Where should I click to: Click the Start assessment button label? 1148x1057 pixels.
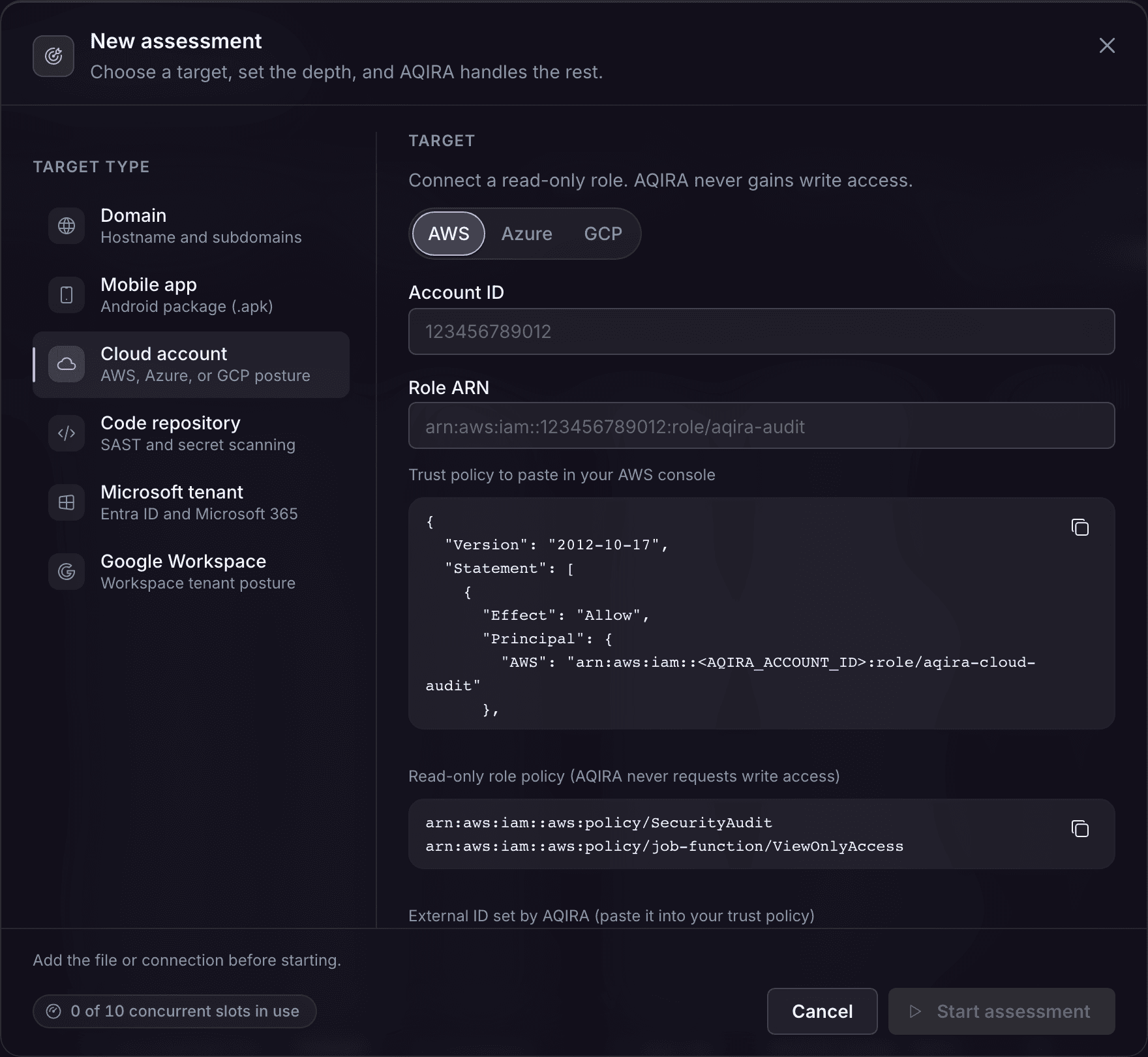tap(1013, 1011)
